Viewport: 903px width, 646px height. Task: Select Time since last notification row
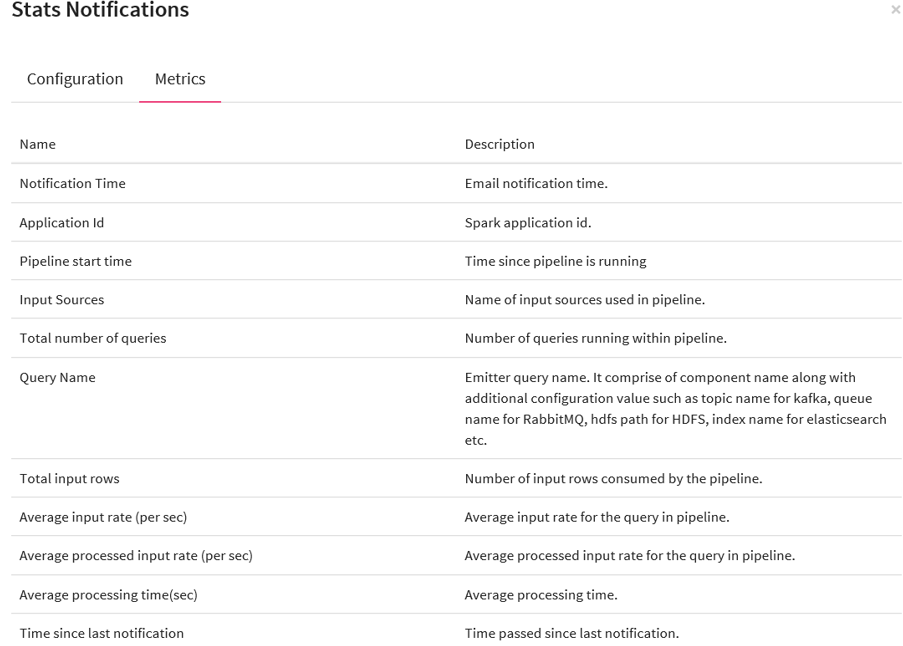click(x=102, y=633)
